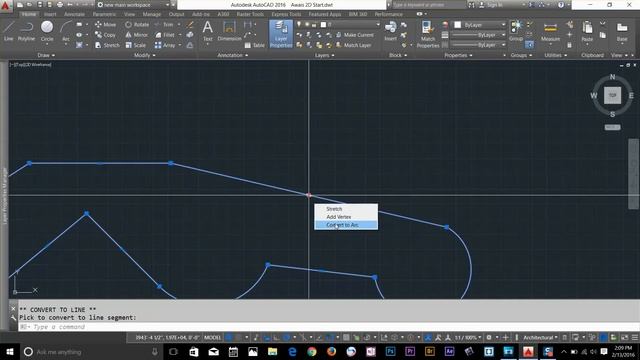Toggle MODEL space button in status bar
The image size is (640, 360).
click(213, 338)
